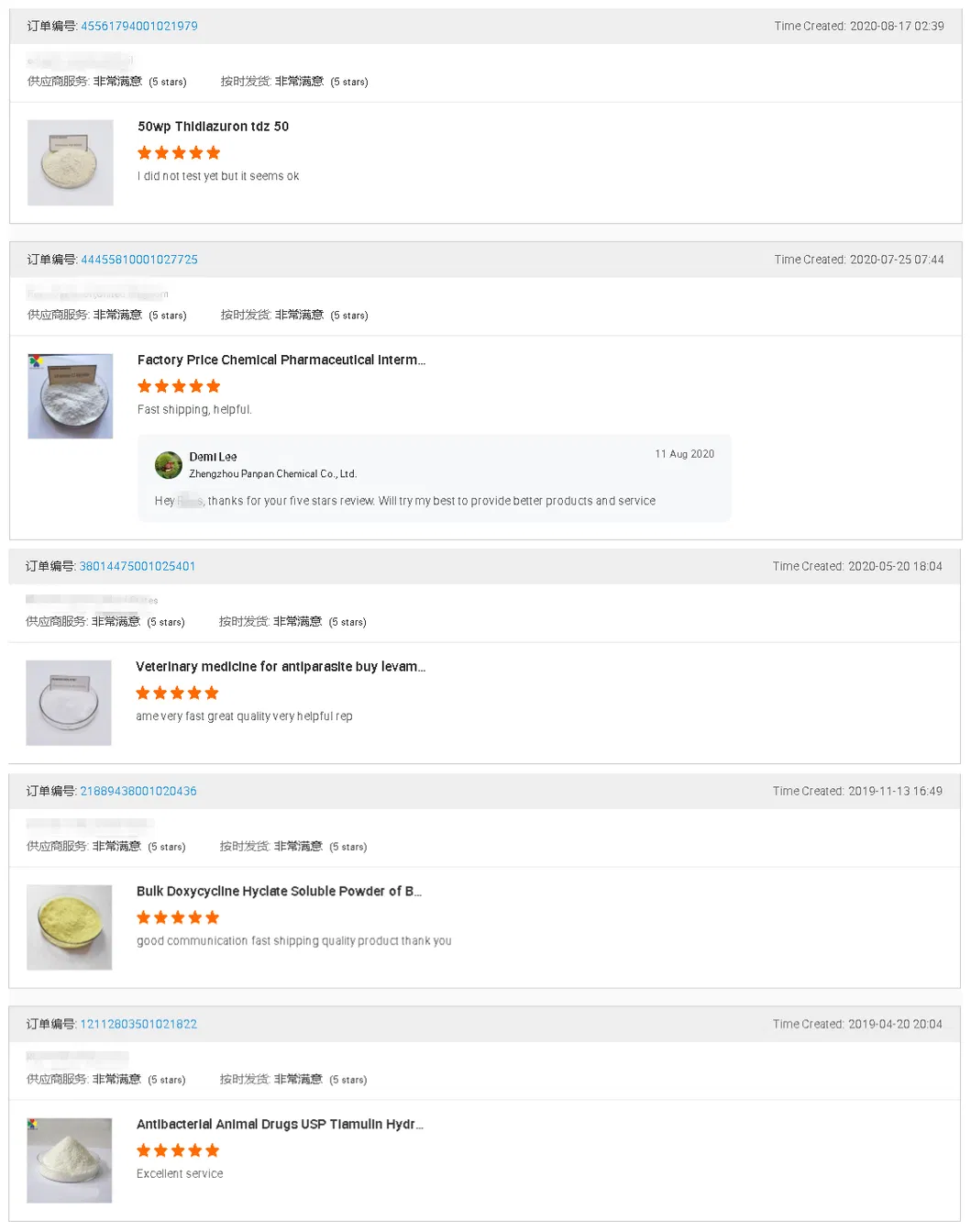
Task: Open order number 38014475001025401
Action: (138, 566)
